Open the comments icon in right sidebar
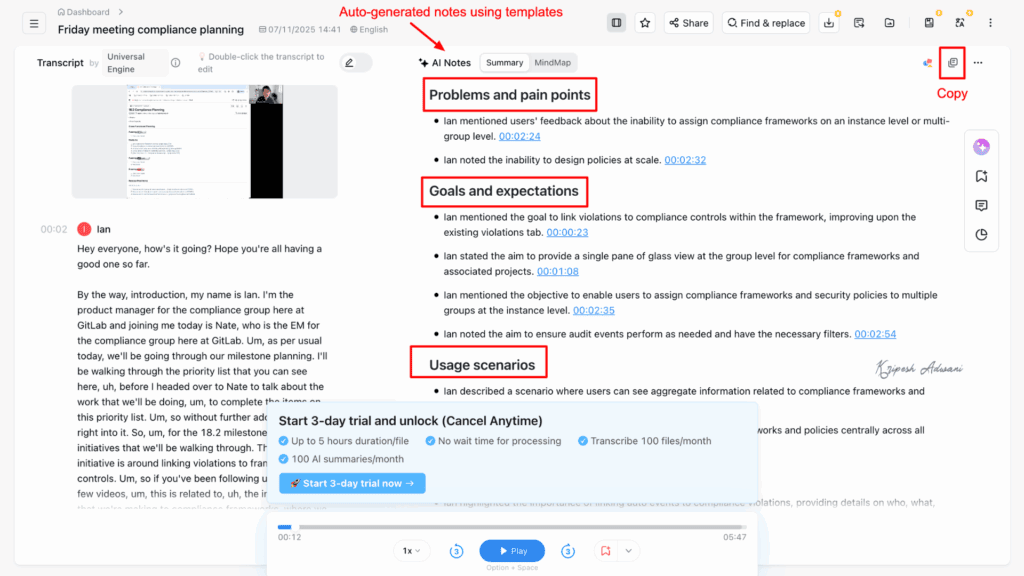The height and width of the screenshot is (576, 1024). (981, 206)
